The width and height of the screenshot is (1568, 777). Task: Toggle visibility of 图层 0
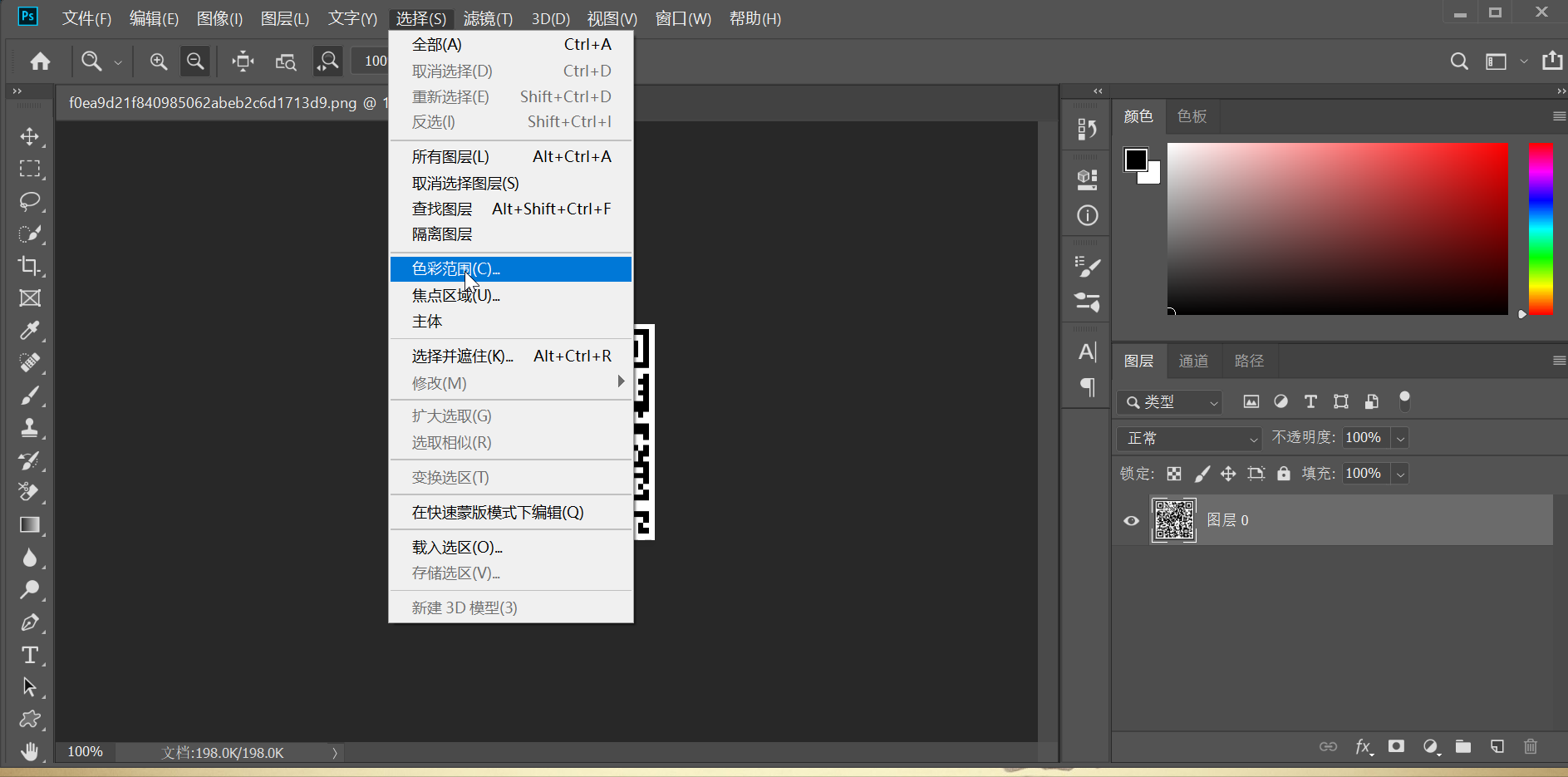coord(1131,521)
